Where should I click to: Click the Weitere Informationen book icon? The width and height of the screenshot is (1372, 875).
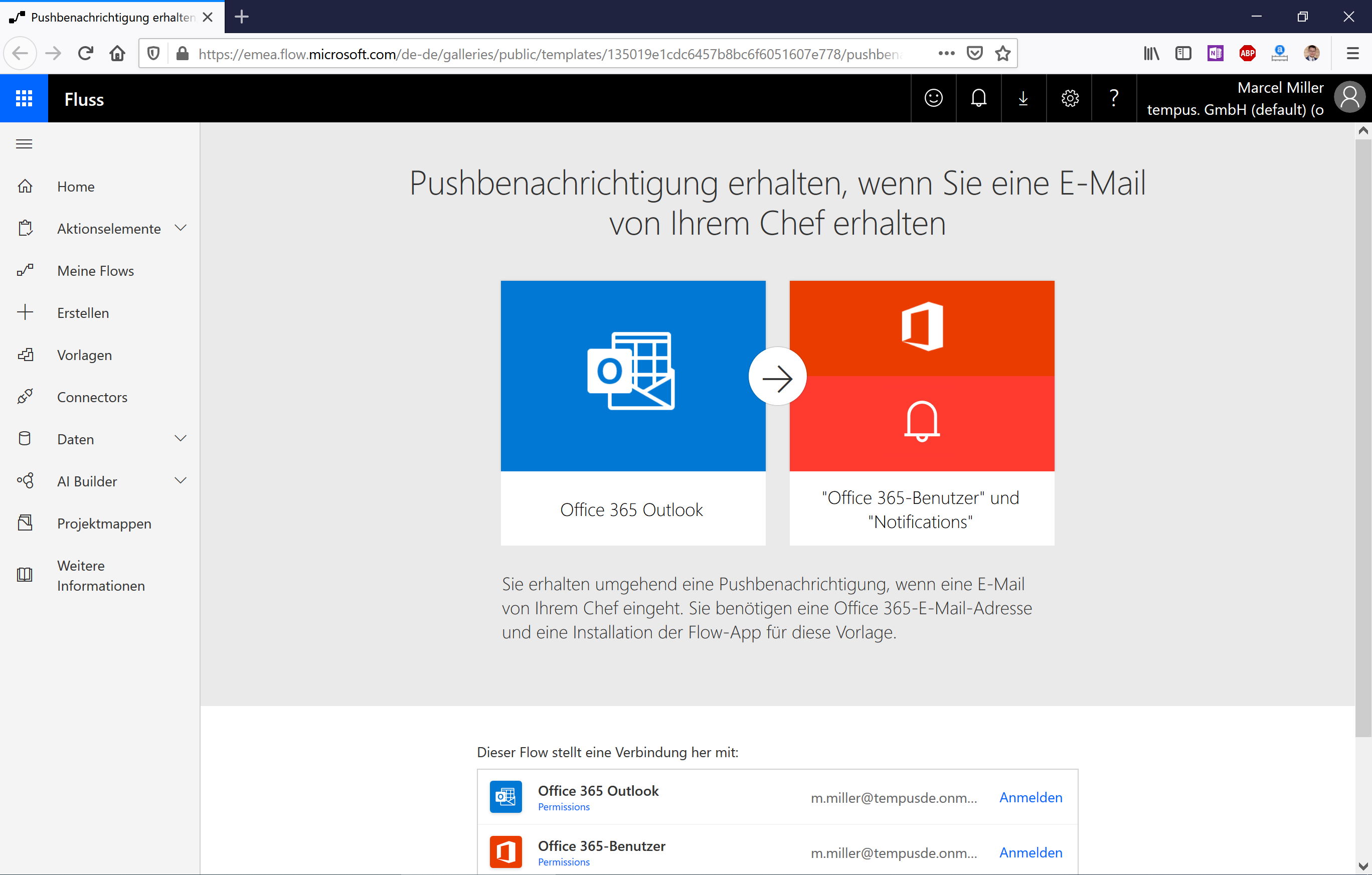pos(25,574)
